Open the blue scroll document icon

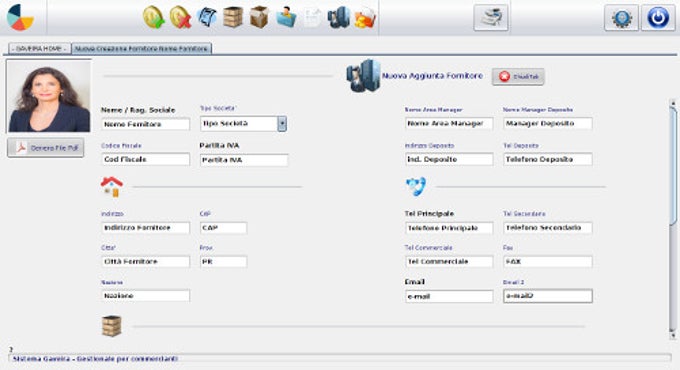[x=207, y=18]
